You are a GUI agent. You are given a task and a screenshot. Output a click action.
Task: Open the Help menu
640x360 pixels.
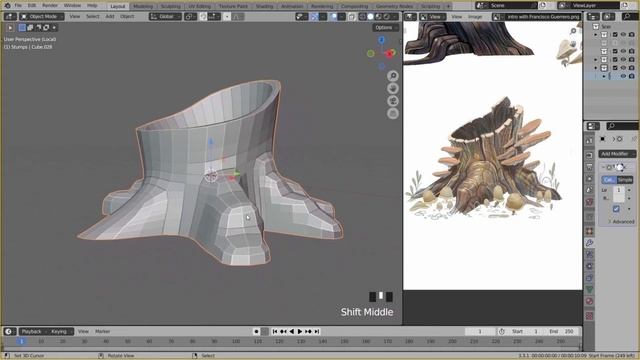92,6
